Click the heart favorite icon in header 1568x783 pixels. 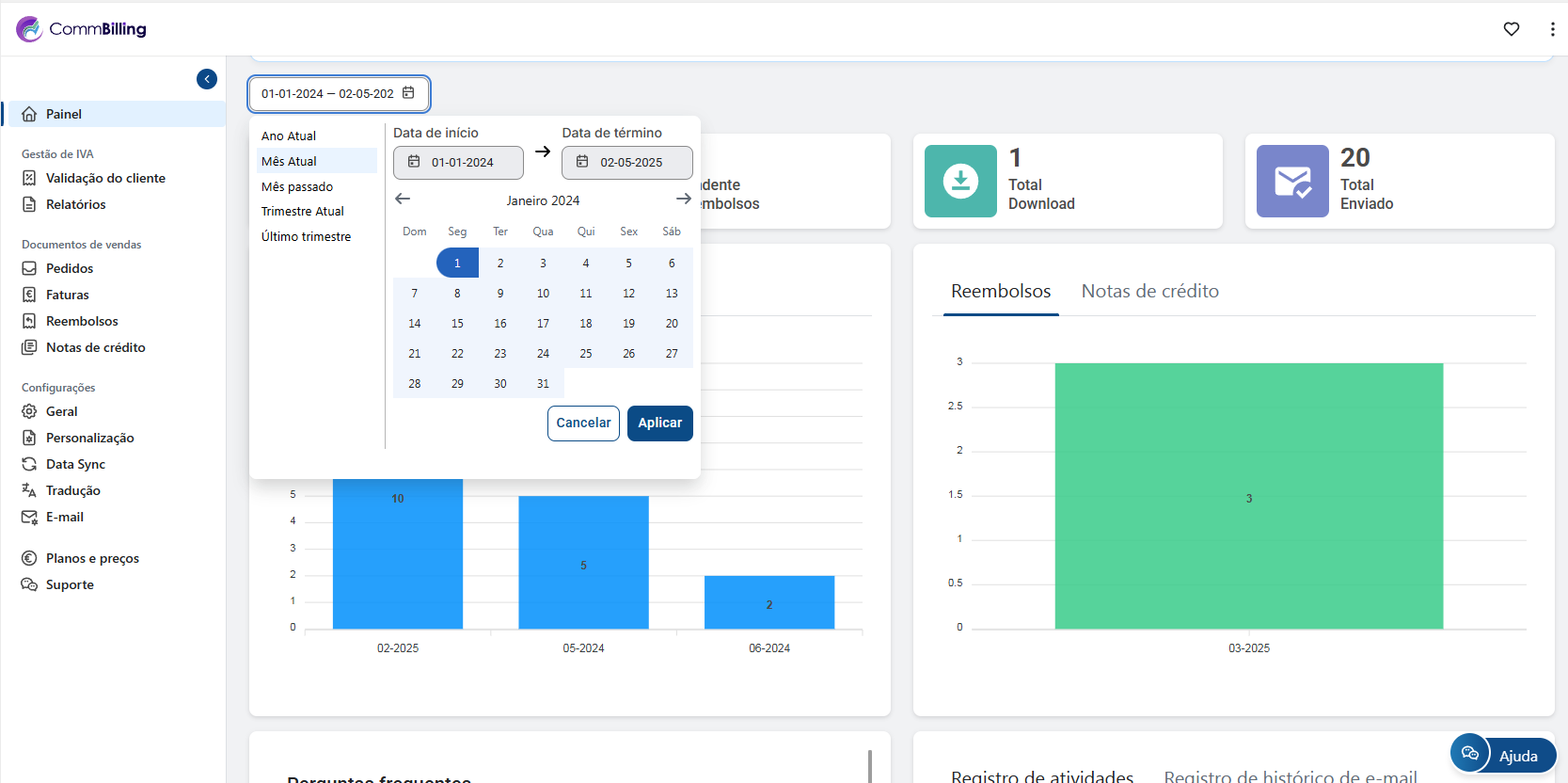1511,29
